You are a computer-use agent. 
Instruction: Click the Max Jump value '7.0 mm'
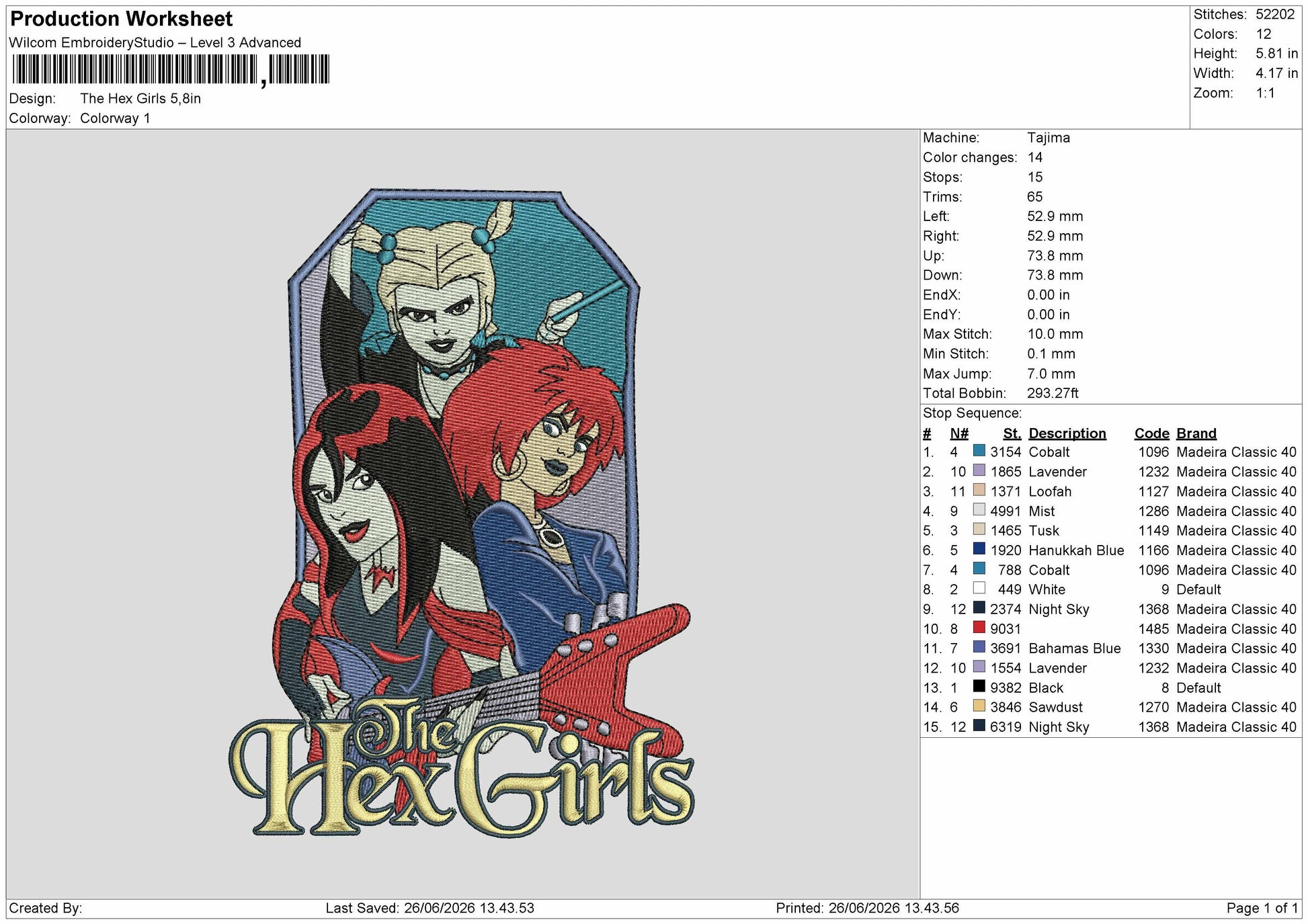pyautogui.click(x=1051, y=374)
